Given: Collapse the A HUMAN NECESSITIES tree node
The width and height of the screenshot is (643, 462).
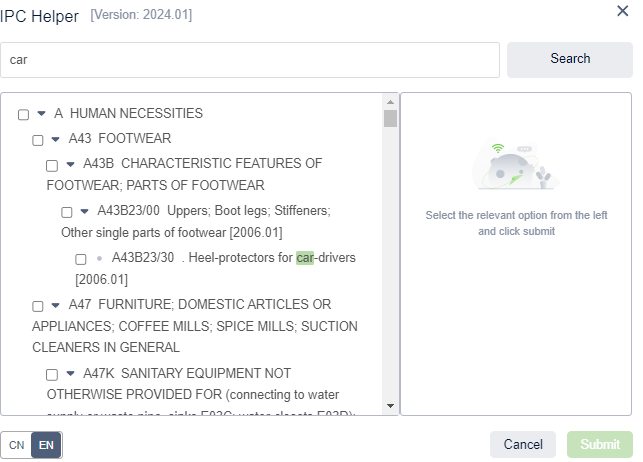Looking at the screenshot, I should [41, 114].
